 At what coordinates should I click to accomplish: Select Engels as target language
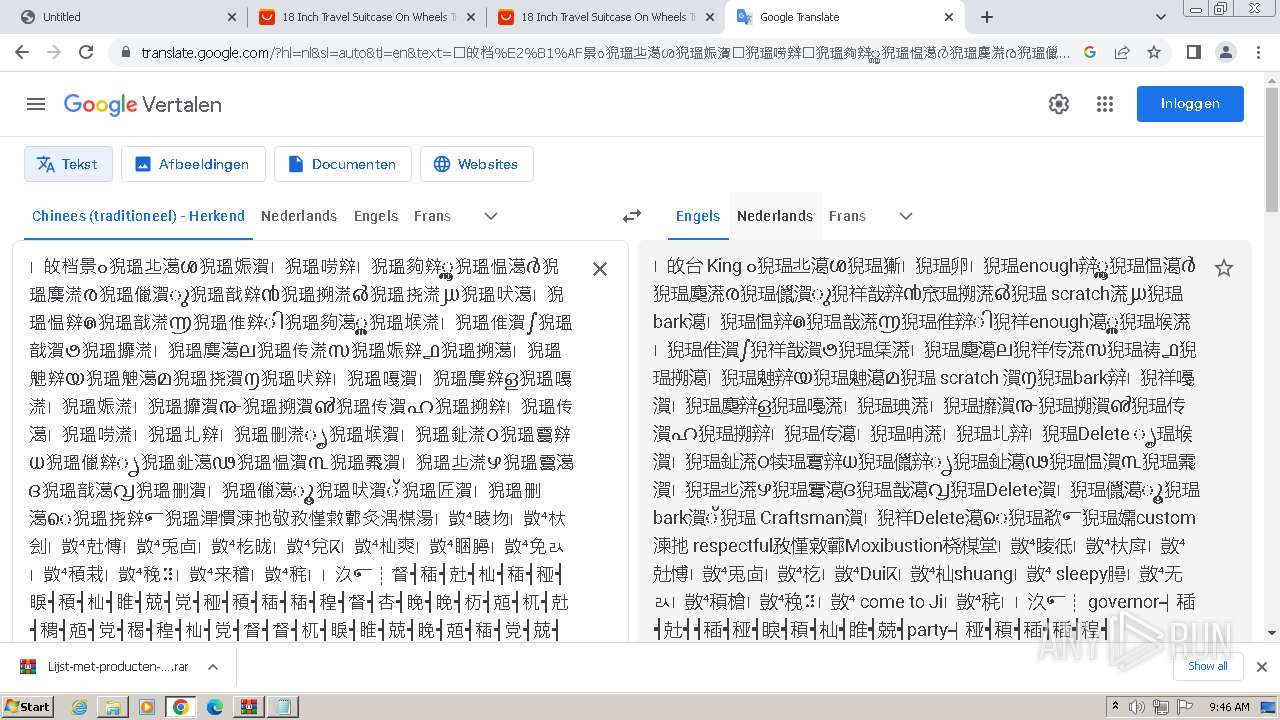(698, 216)
